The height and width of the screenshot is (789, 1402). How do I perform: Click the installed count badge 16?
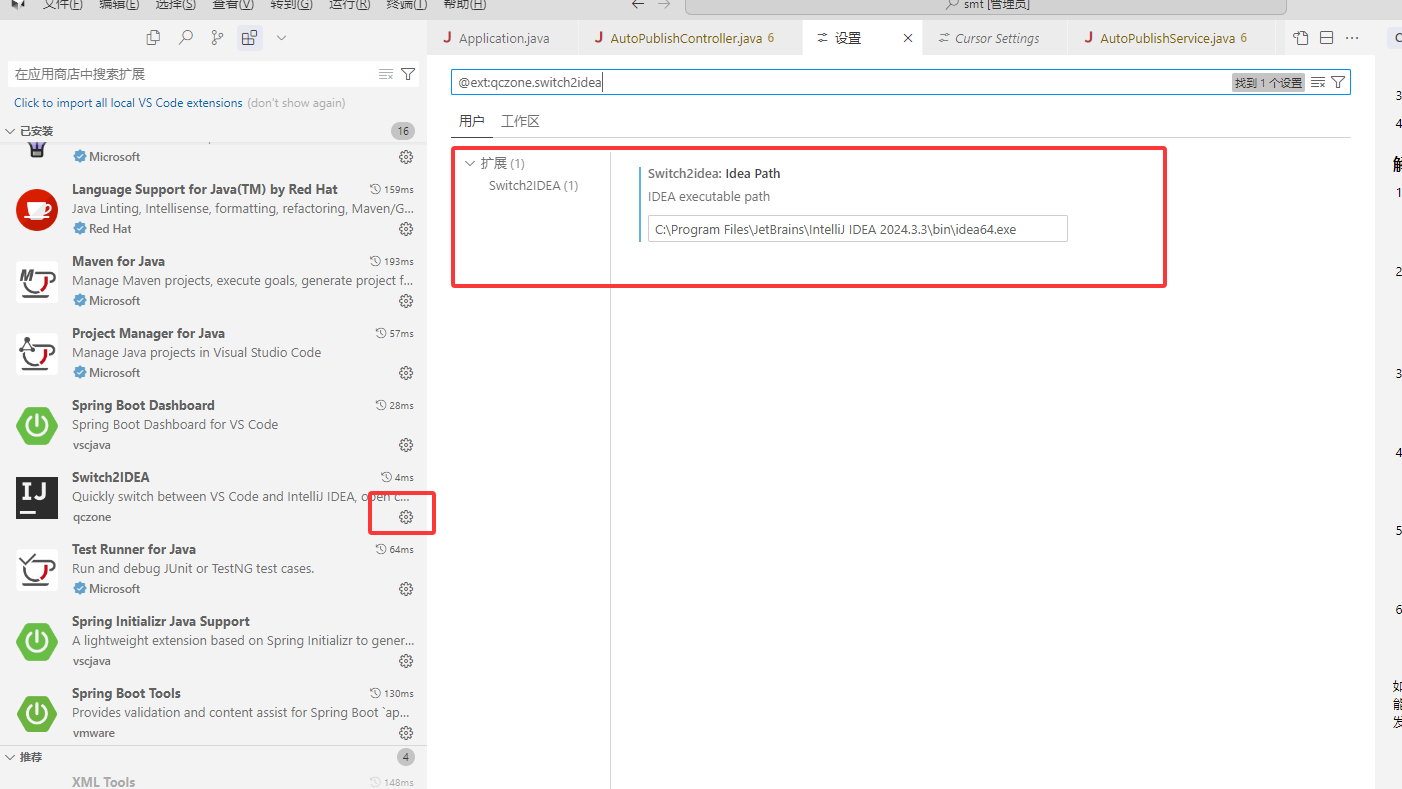403,131
